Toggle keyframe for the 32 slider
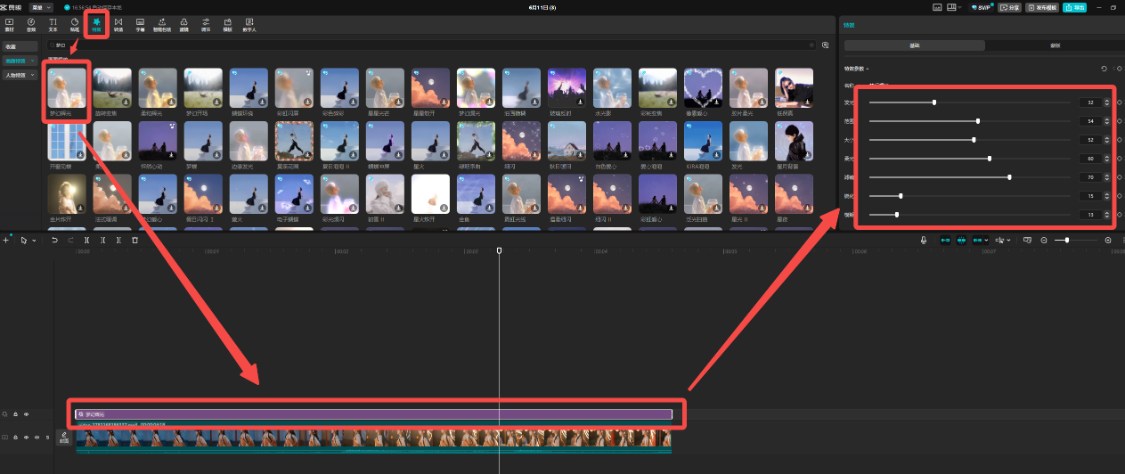This screenshot has width=1125, height=474. (x=1119, y=103)
